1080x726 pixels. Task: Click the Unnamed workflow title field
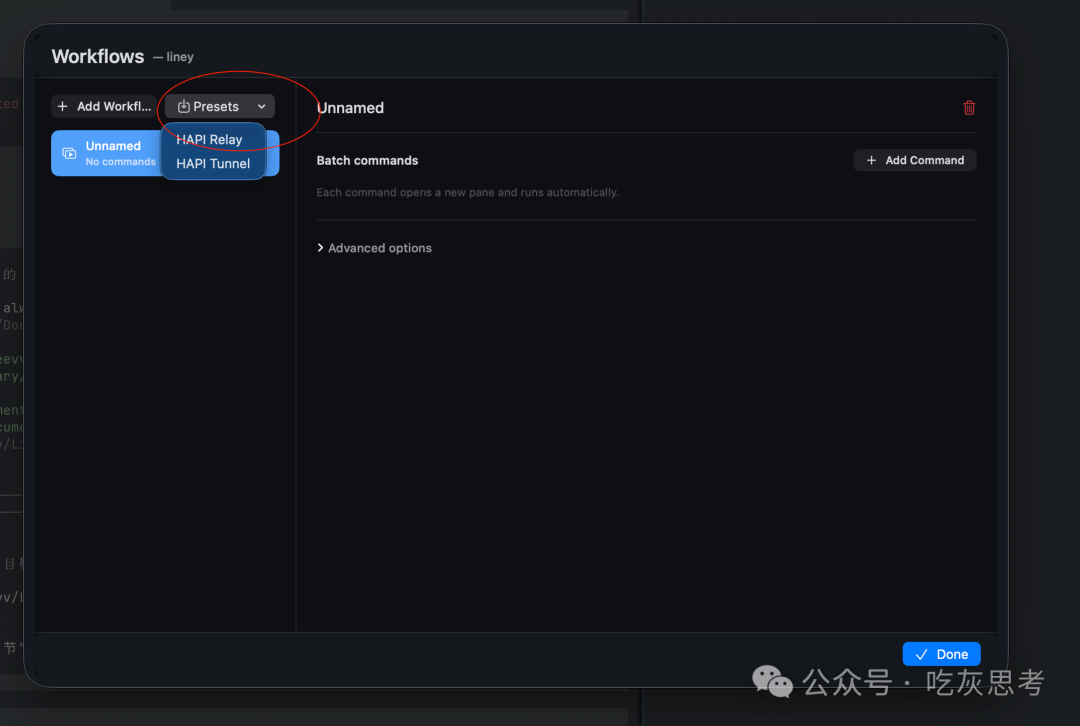click(x=350, y=108)
